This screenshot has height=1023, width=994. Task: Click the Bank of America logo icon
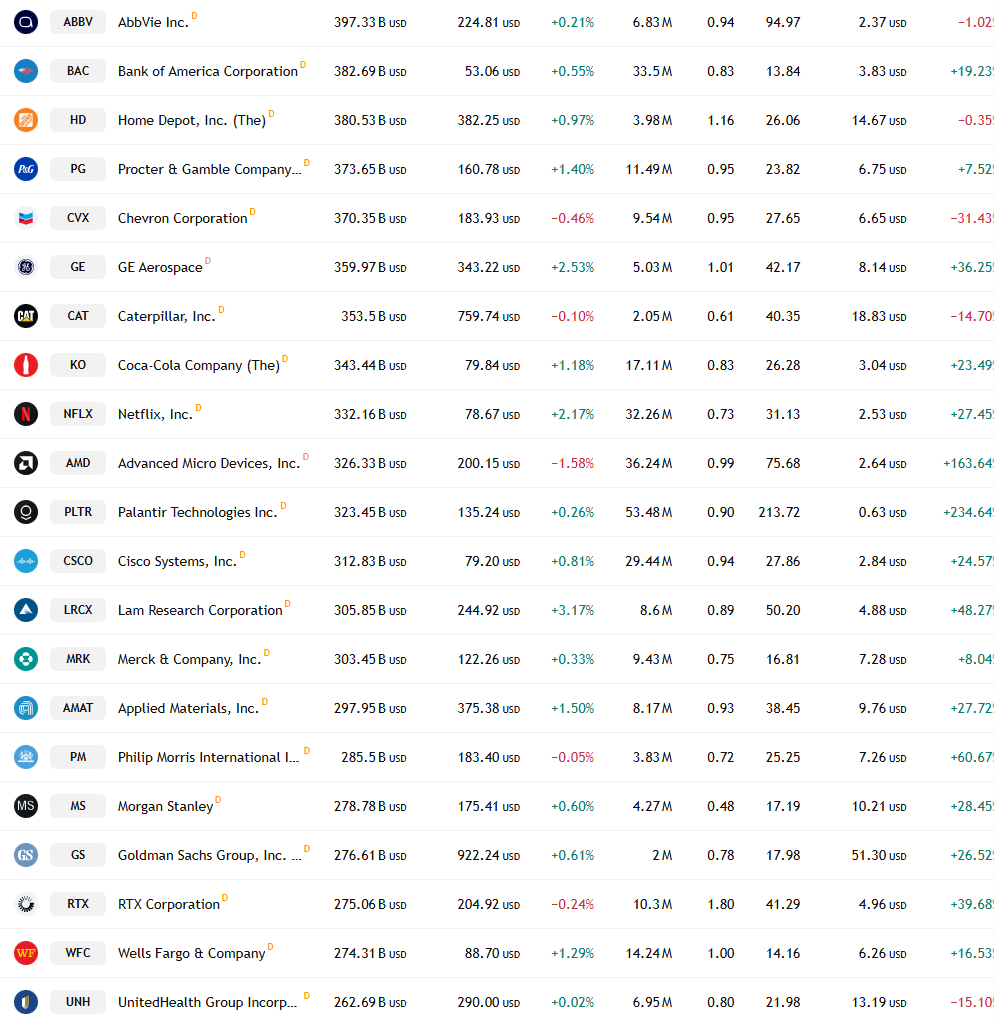click(x=26, y=71)
